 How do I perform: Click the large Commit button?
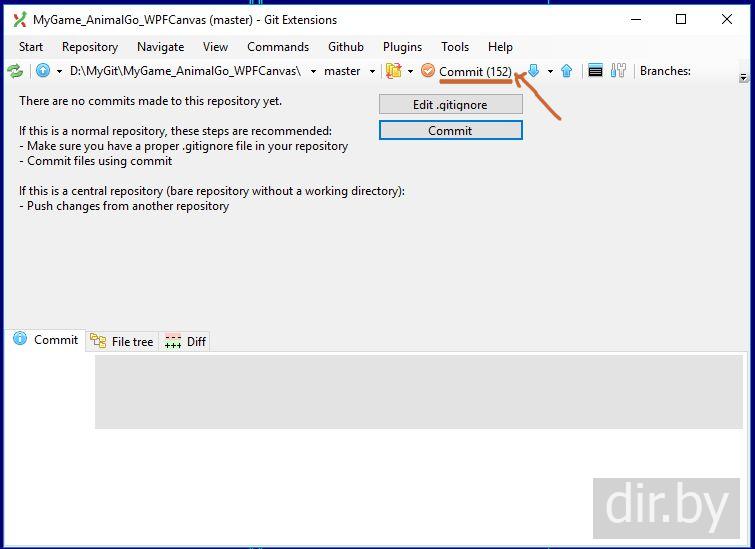point(451,130)
